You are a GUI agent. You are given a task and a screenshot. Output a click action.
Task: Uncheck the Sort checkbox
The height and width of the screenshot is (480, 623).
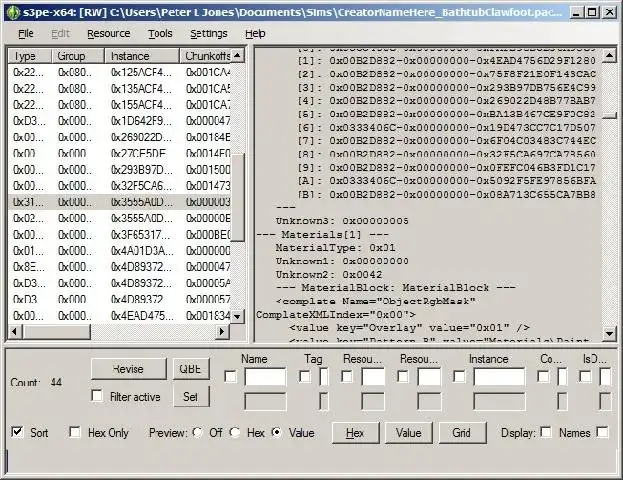click(17, 432)
